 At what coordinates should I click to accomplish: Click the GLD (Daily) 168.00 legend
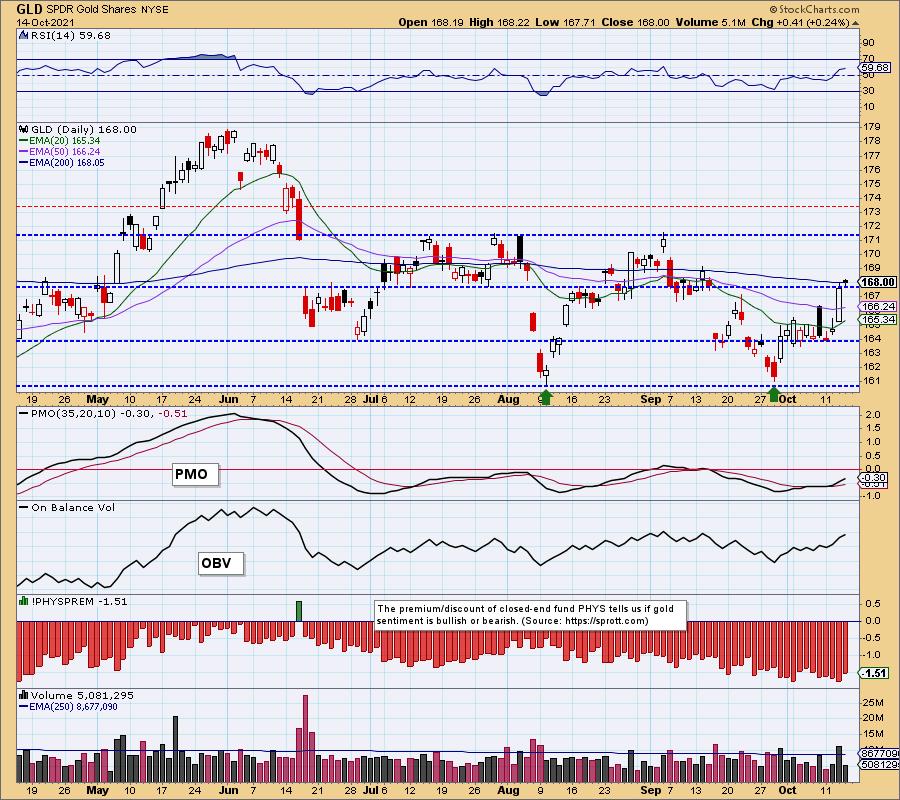pyautogui.click(x=84, y=130)
